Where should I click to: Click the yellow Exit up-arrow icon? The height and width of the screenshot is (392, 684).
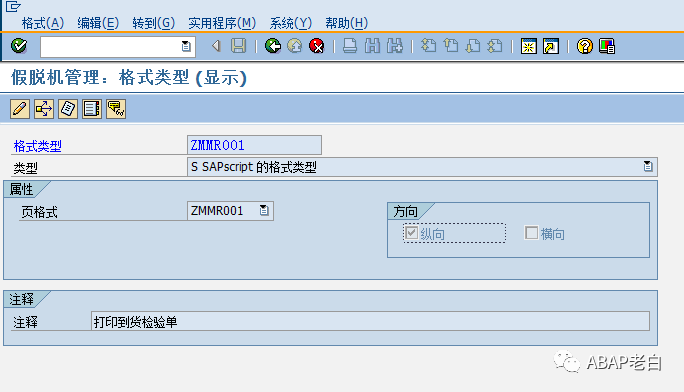coord(295,46)
